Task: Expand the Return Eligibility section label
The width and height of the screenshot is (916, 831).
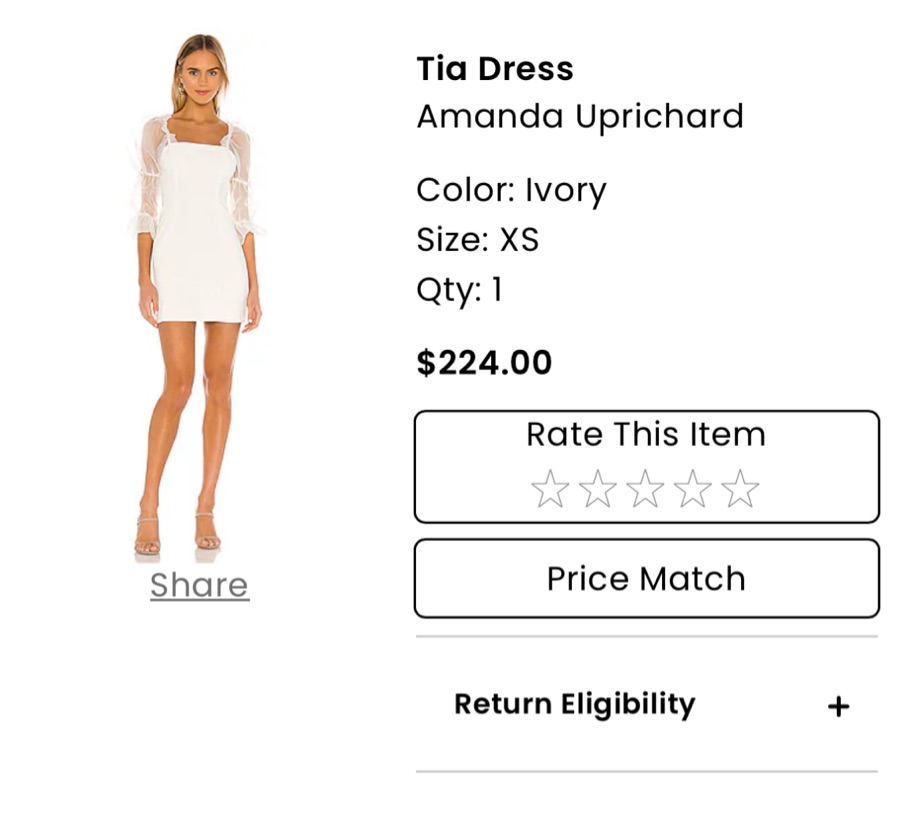Action: [574, 704]
